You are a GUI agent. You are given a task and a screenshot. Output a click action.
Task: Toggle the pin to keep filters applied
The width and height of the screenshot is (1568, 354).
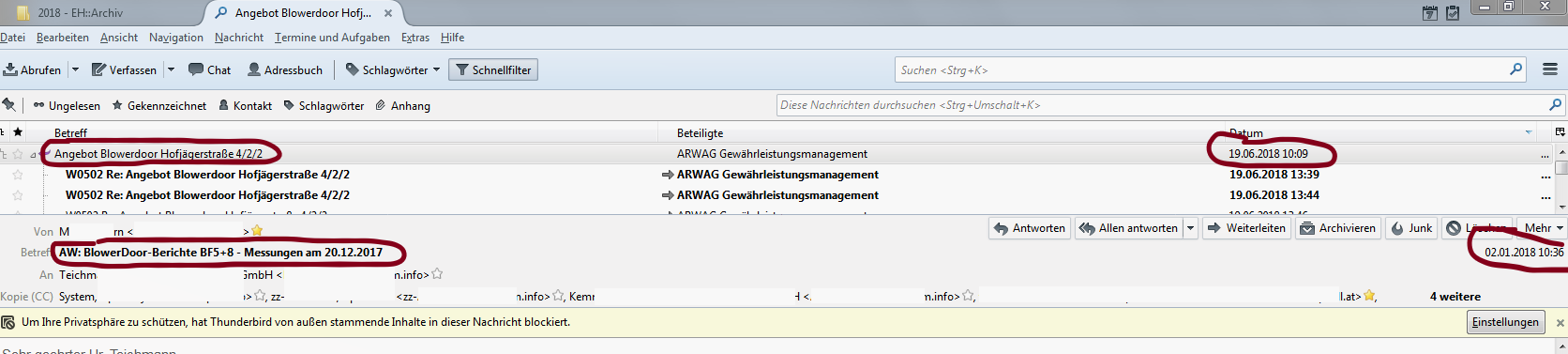[x=8, y=105]
